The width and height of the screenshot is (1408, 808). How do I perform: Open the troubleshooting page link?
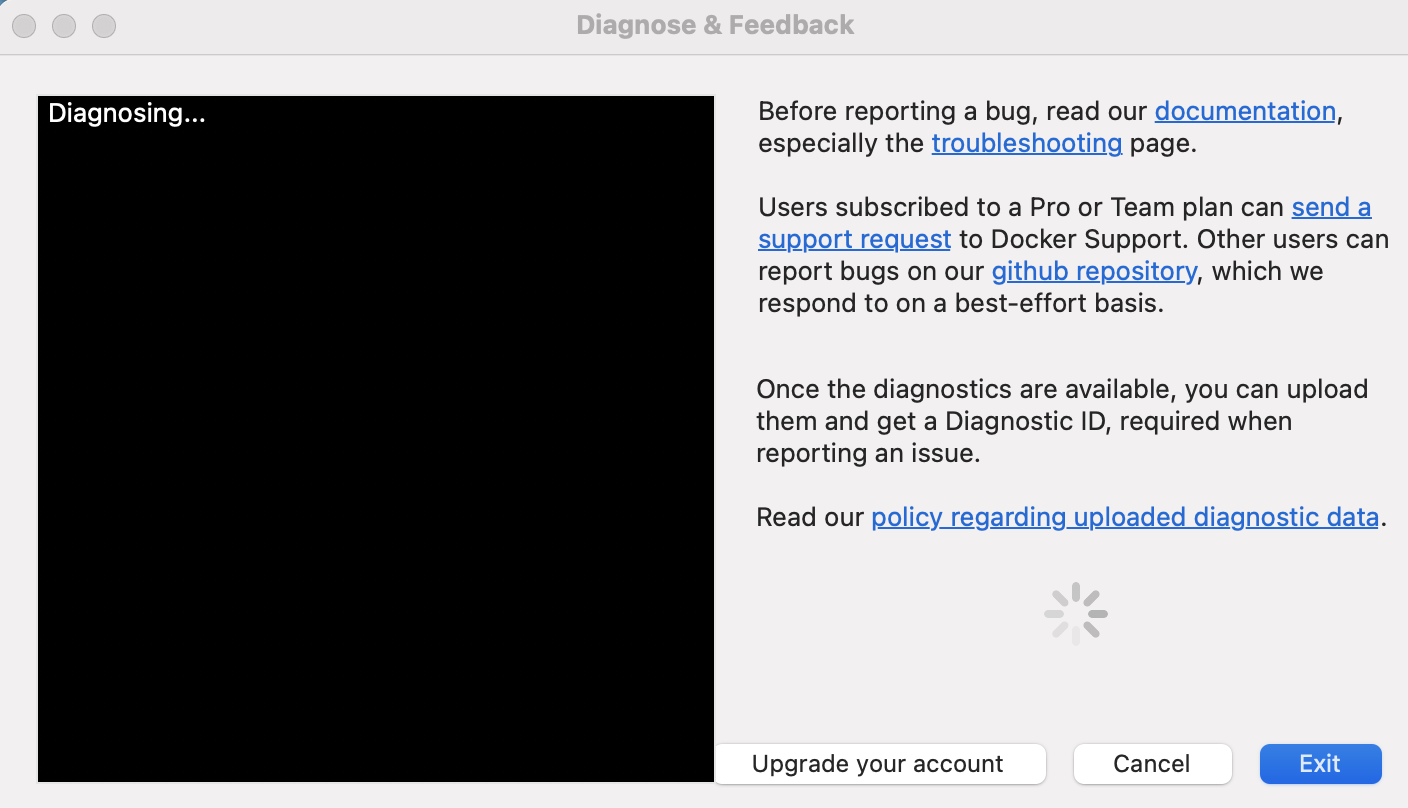[1027, 143]
